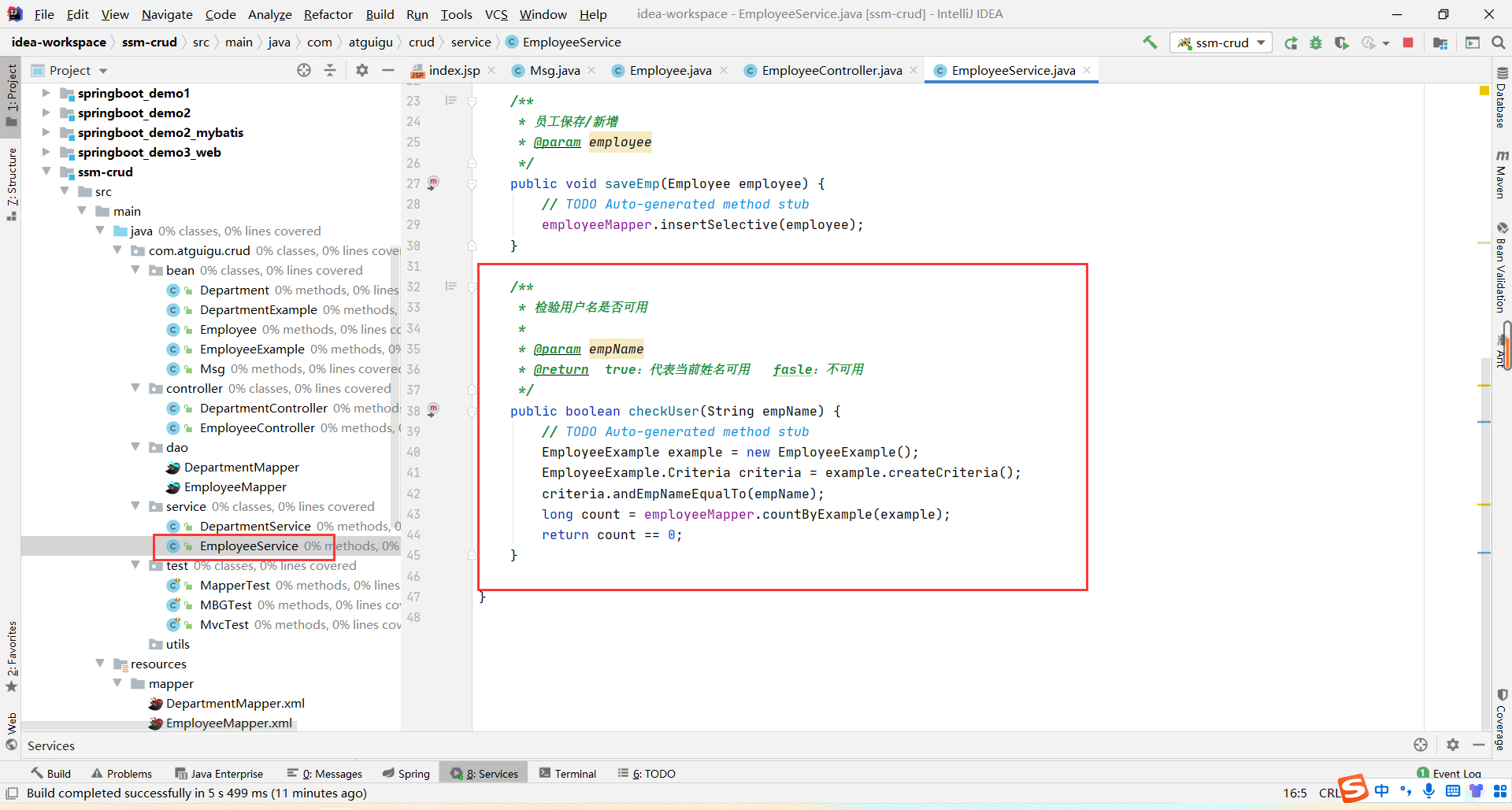Open the Bean Validation tool window
Viewport: 1512px width, 810px height.
[1501, 268]
